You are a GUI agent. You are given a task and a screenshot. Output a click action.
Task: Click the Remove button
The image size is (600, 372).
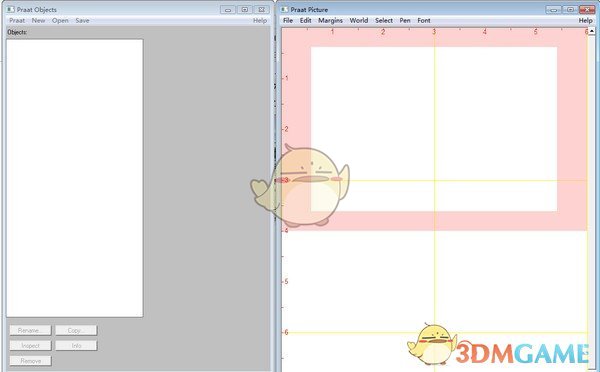(x=30, y=361)
